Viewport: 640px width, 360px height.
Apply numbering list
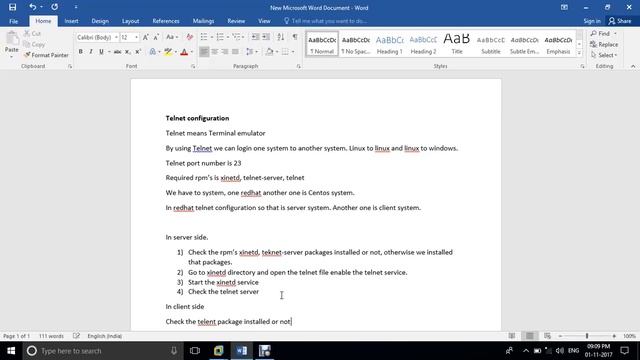[x=220, y=37]
